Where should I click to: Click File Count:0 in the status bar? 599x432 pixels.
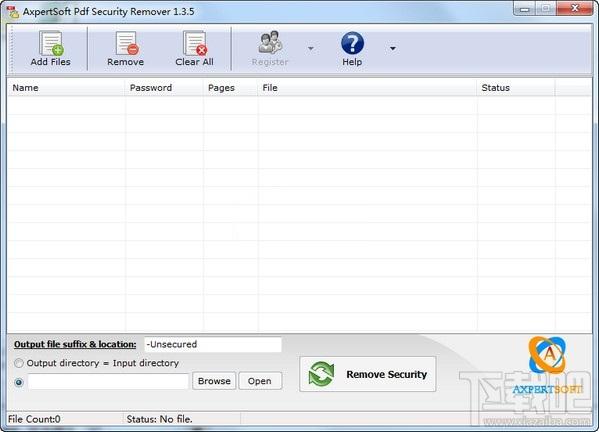click(x=34, y=419)
